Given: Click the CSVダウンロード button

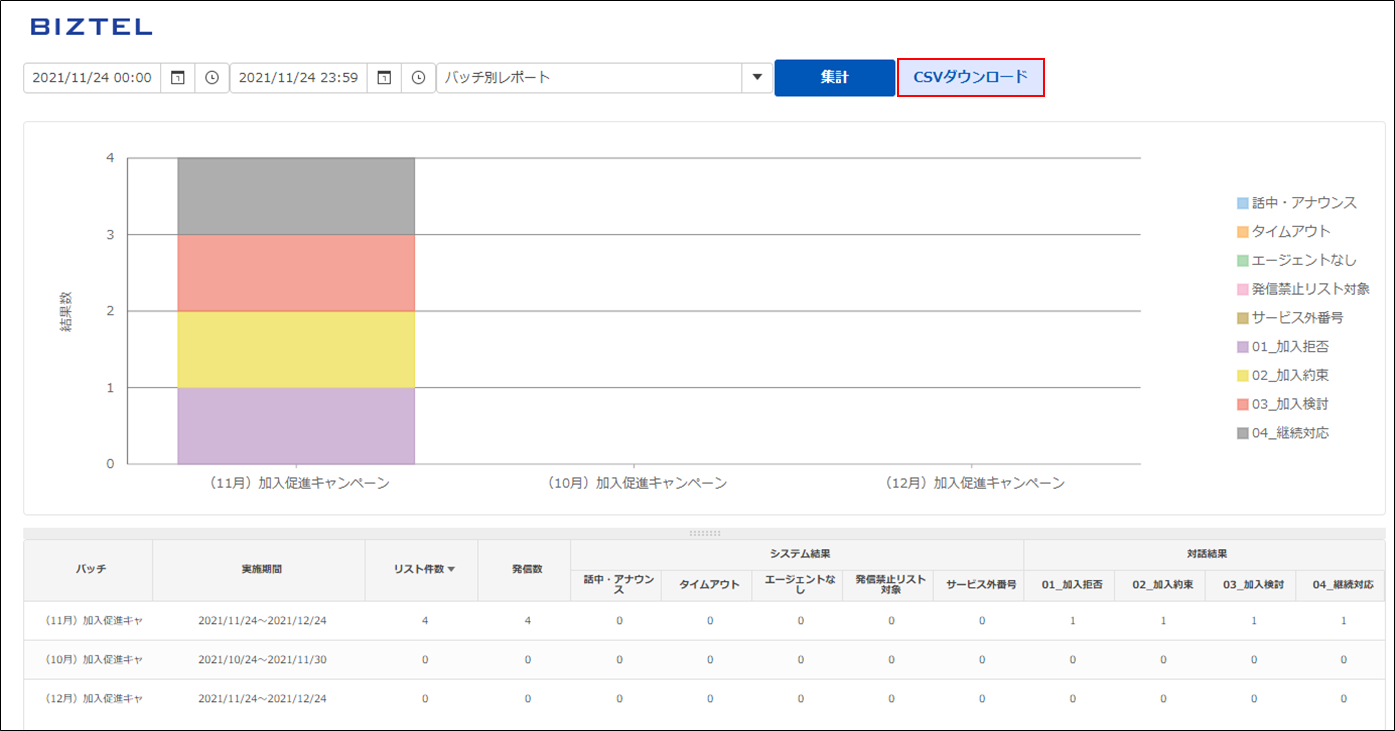Looking at the screenshot, I should (971, 78).
